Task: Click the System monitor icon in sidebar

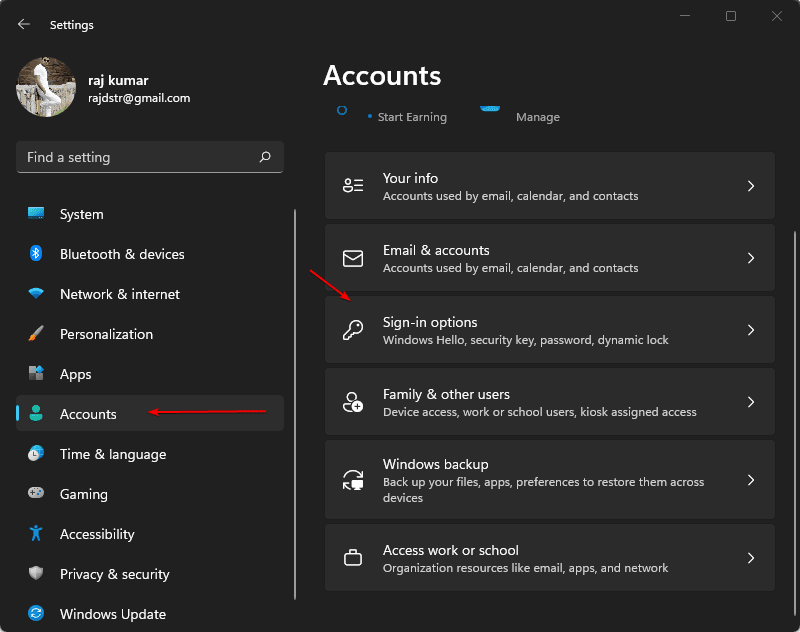Action: (x=36, y=214)
